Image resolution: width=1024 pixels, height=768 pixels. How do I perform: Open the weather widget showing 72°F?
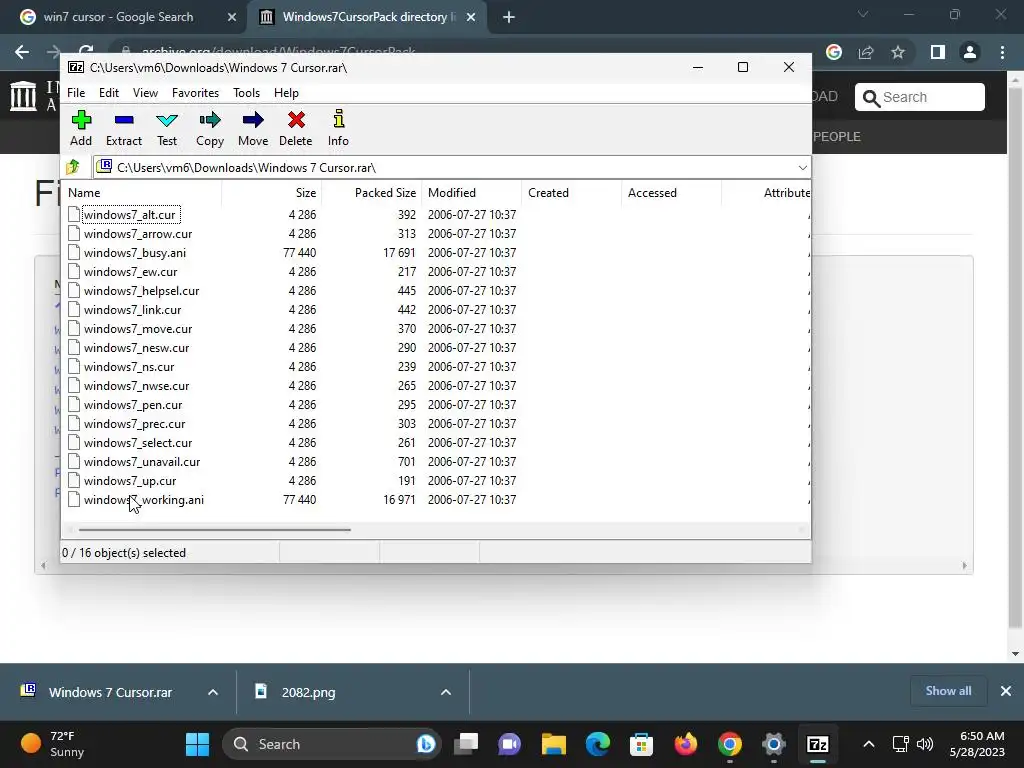coord(52,744)
